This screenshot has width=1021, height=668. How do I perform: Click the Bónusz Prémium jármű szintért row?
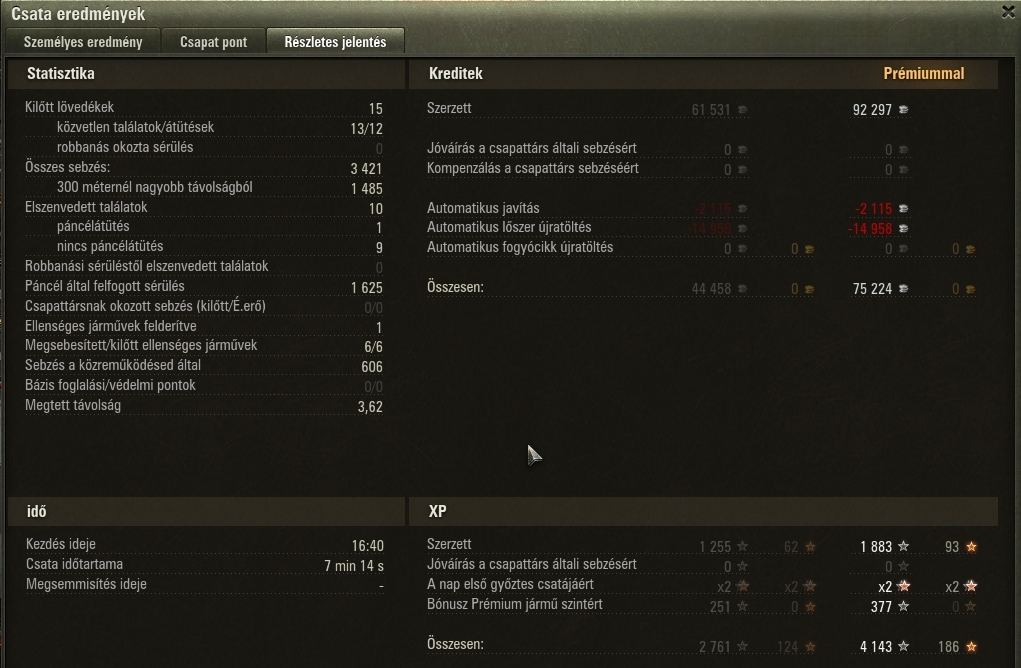coord(702,605)
